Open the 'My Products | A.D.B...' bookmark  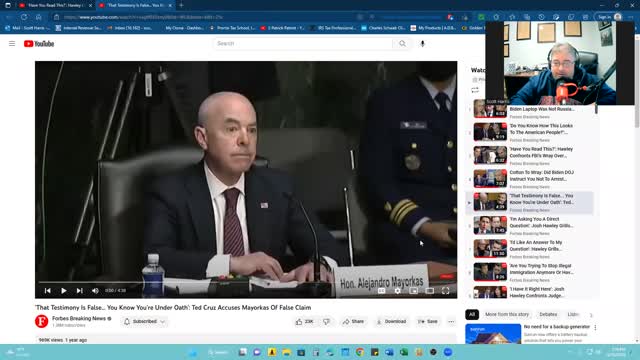click(x=433, y=28)
